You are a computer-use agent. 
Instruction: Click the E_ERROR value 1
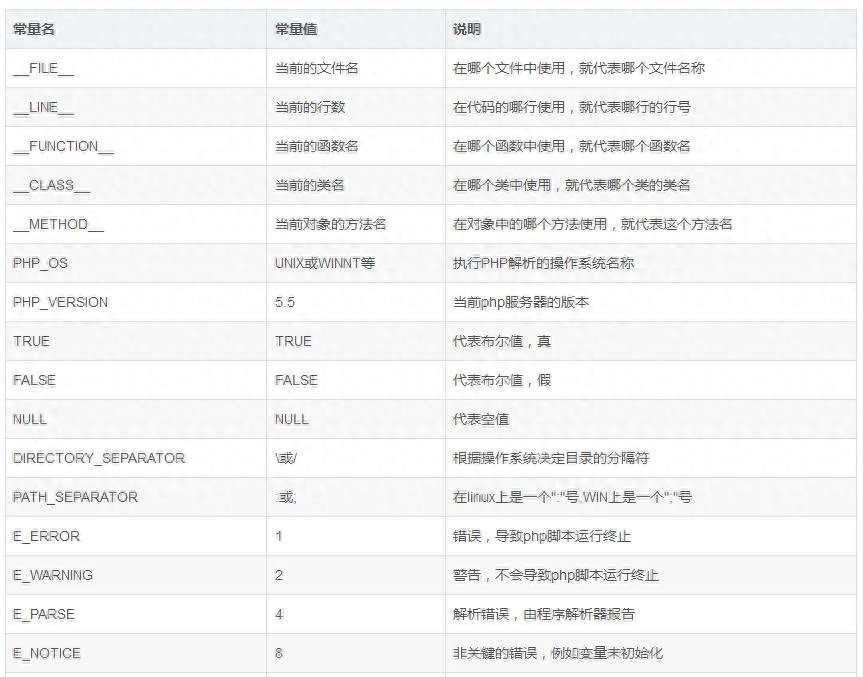pos(279,536)
